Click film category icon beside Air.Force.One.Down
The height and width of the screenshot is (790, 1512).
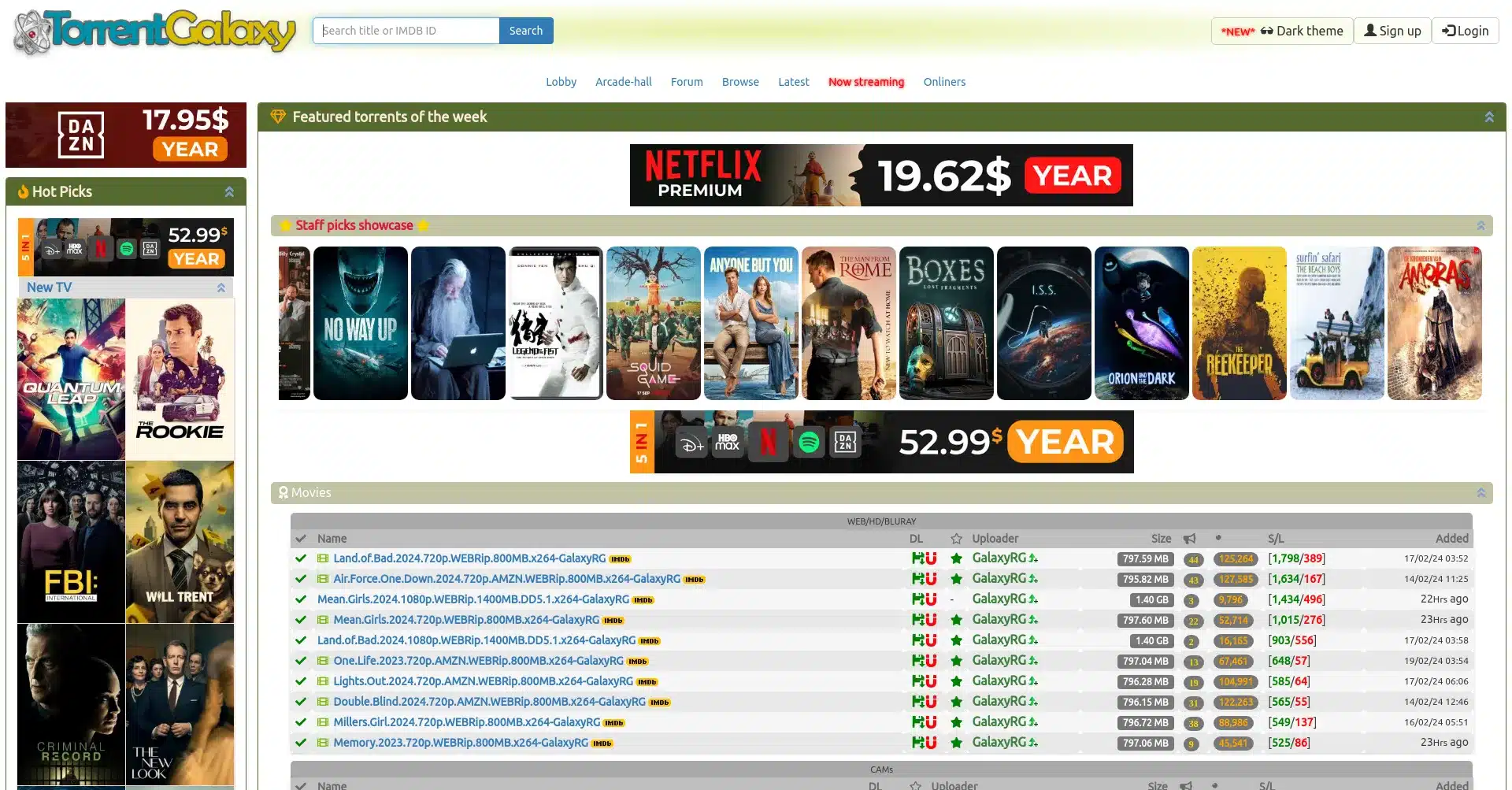pos(323,579)
